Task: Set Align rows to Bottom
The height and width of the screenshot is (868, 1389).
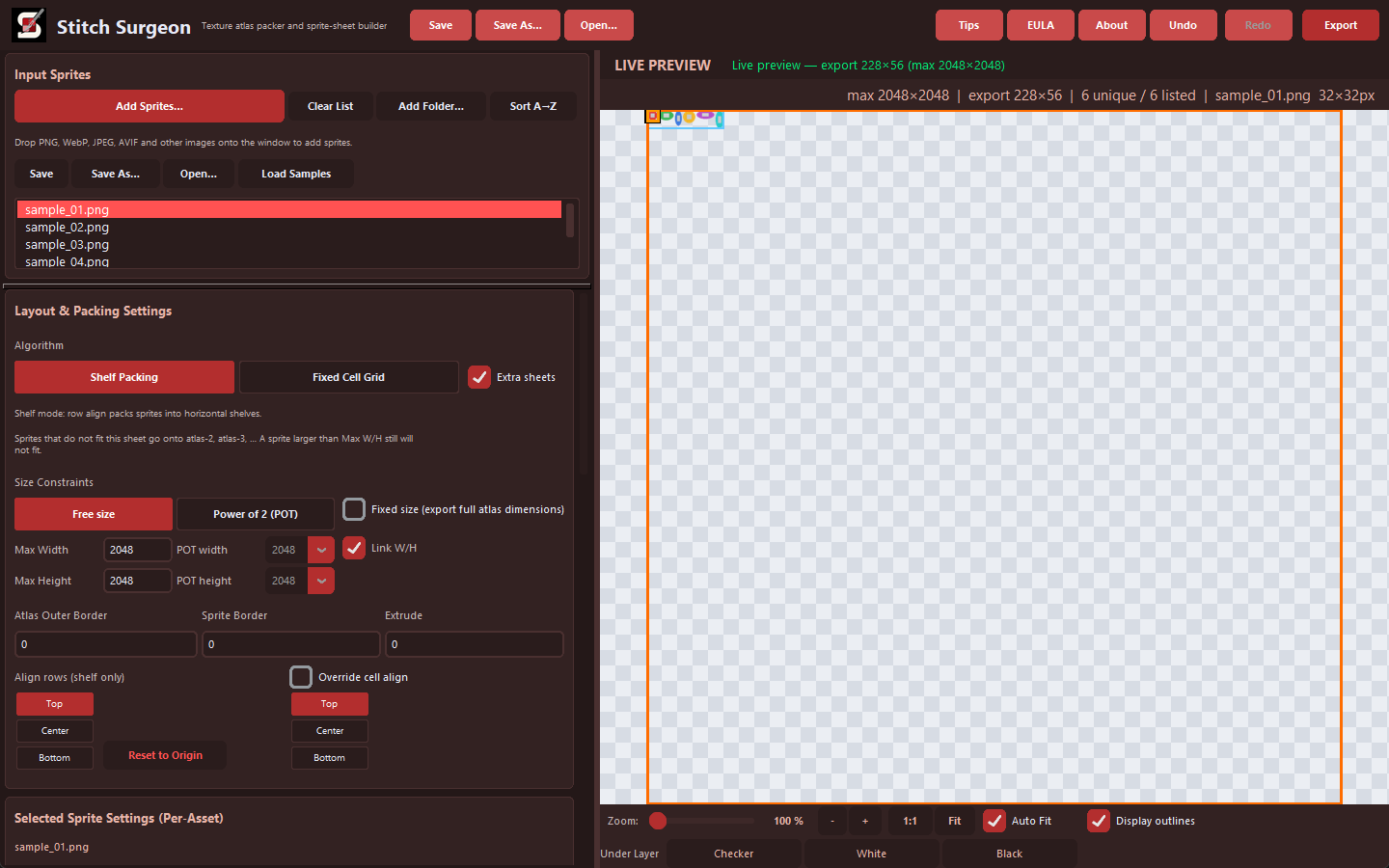Action: pos(55,758)
